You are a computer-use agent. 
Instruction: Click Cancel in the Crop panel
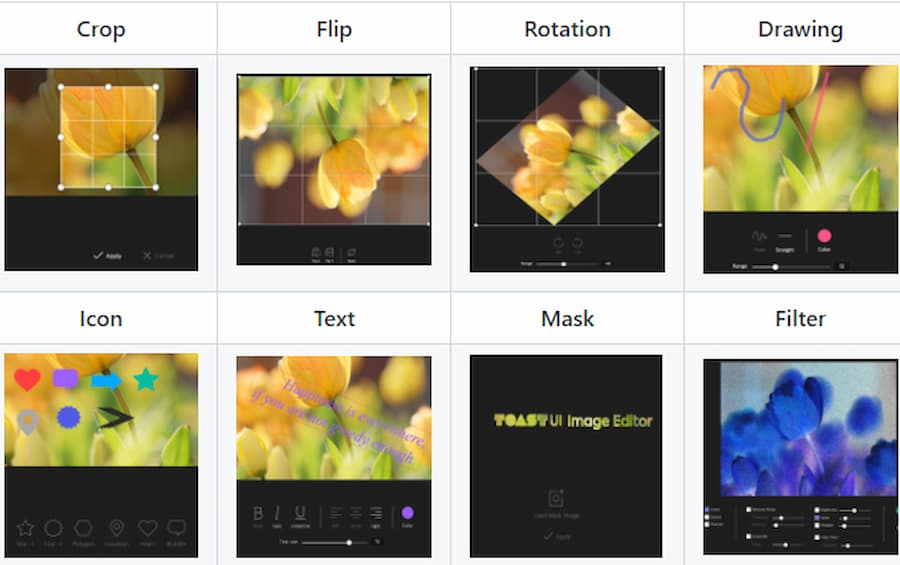click(x=157, y=256)
